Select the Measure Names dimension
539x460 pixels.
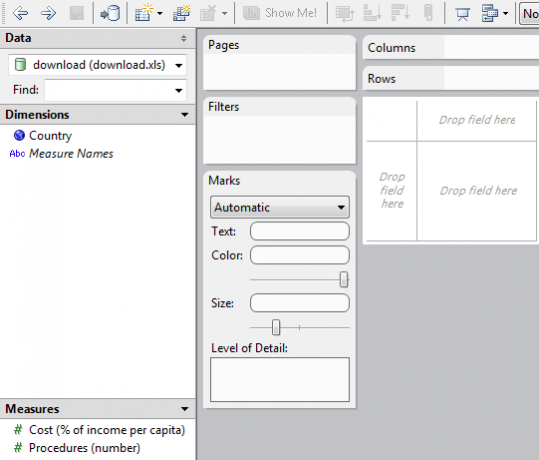point(71,154)
